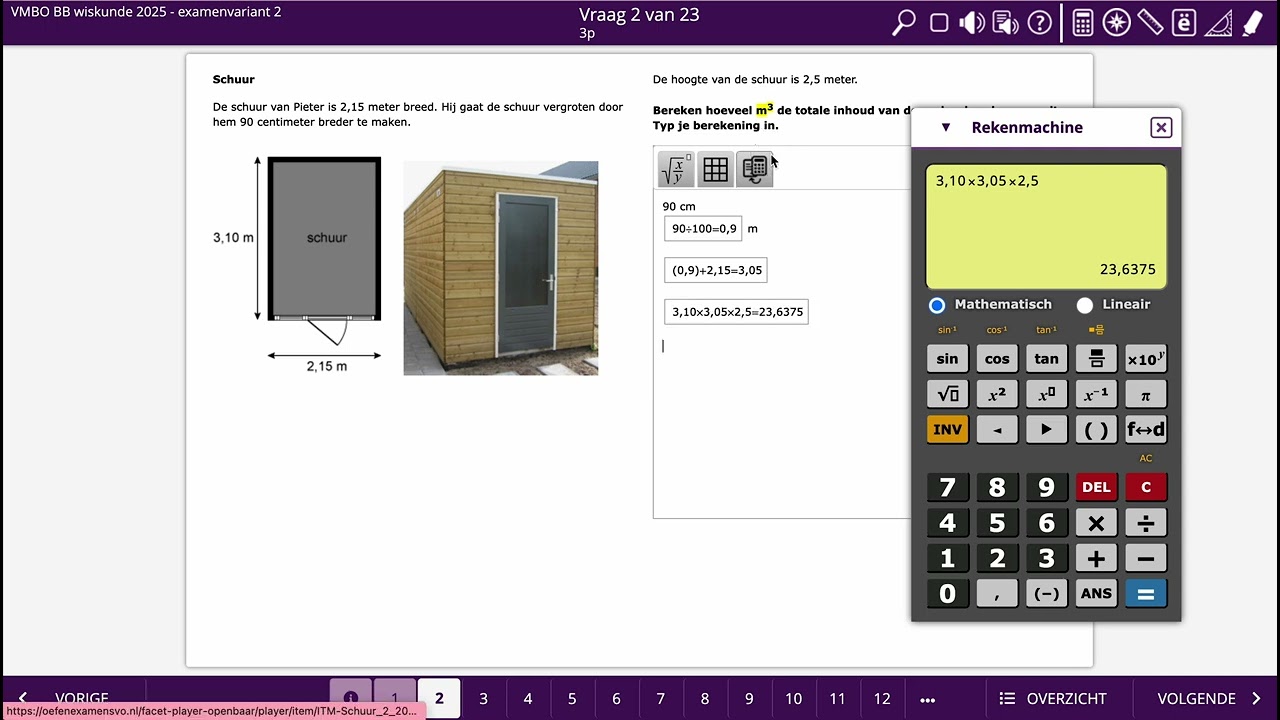This screenshot has width=1280, height=720.
Task: Insert a table in the answer editor
Action: [x=716, y=170]
